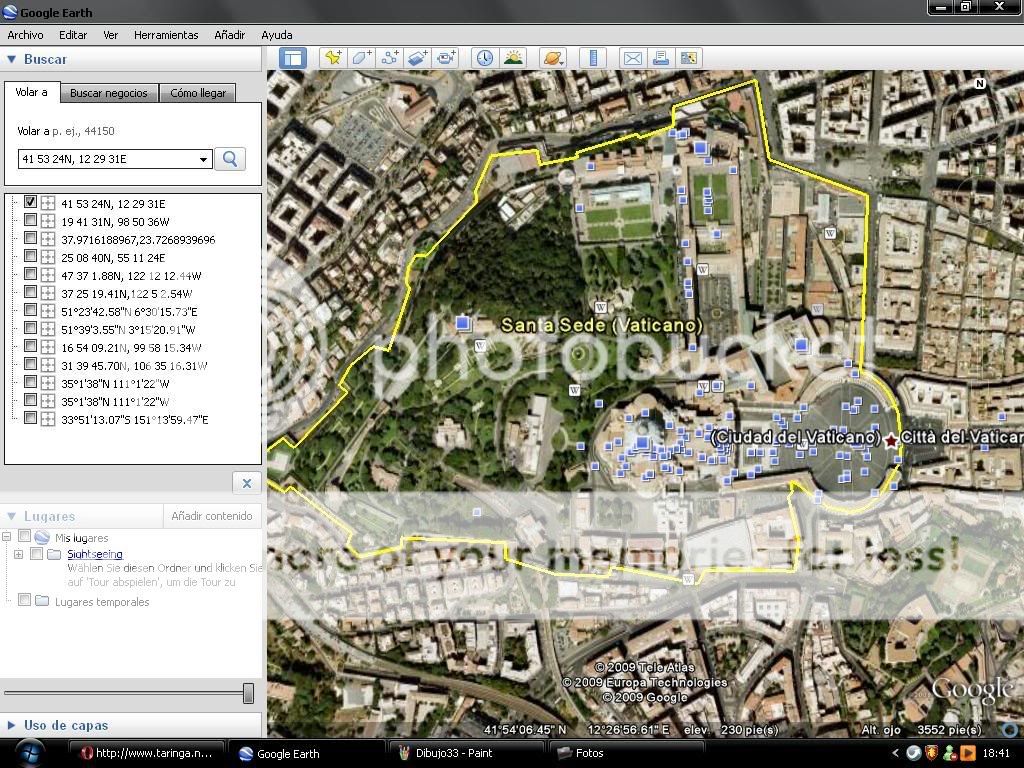The image size is (1024, 768).
Task: Add a placemark with the pushpin tool
Action: [x=332, y=58]
